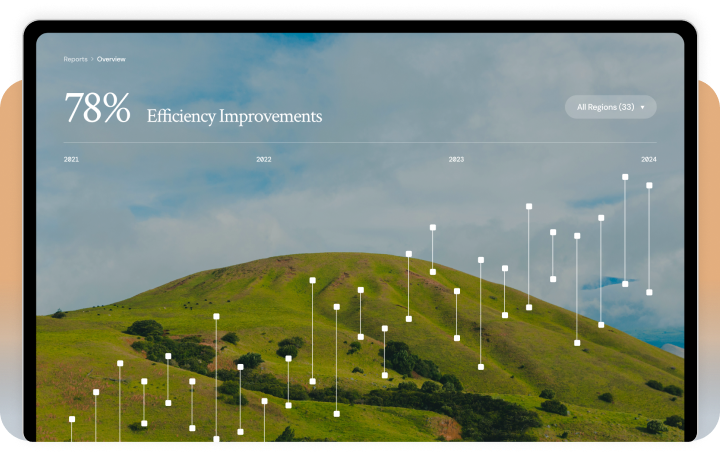The width and height of the screenshot is (720, 454).
Task: Select the 2024 timeline label
Action: pos(648,159)
